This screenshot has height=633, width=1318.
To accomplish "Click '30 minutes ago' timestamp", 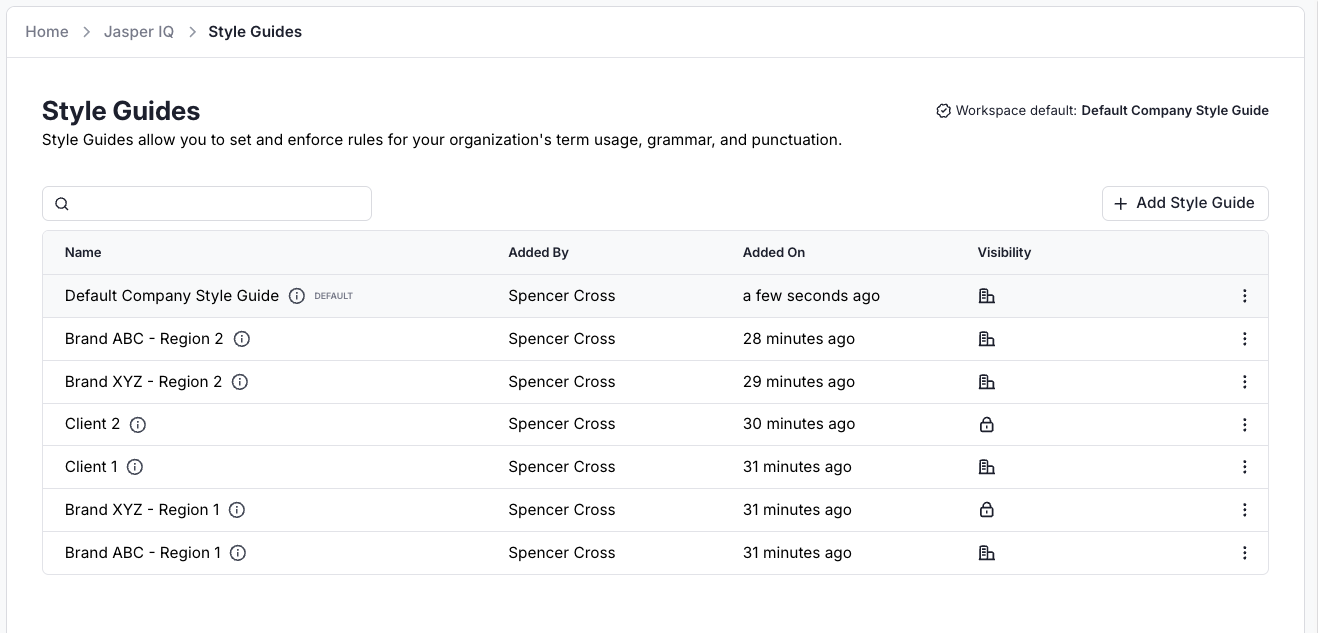I will [x=799, y=424].
